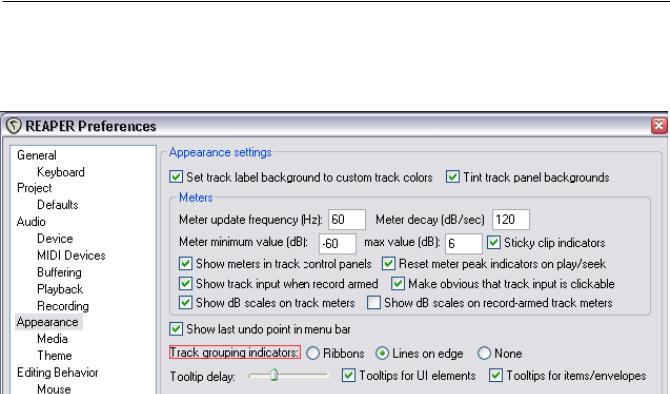Open the Defaults page under Project
Viewport: 670px width, 394px height.
pyautogui.click(x=58, y=205)
